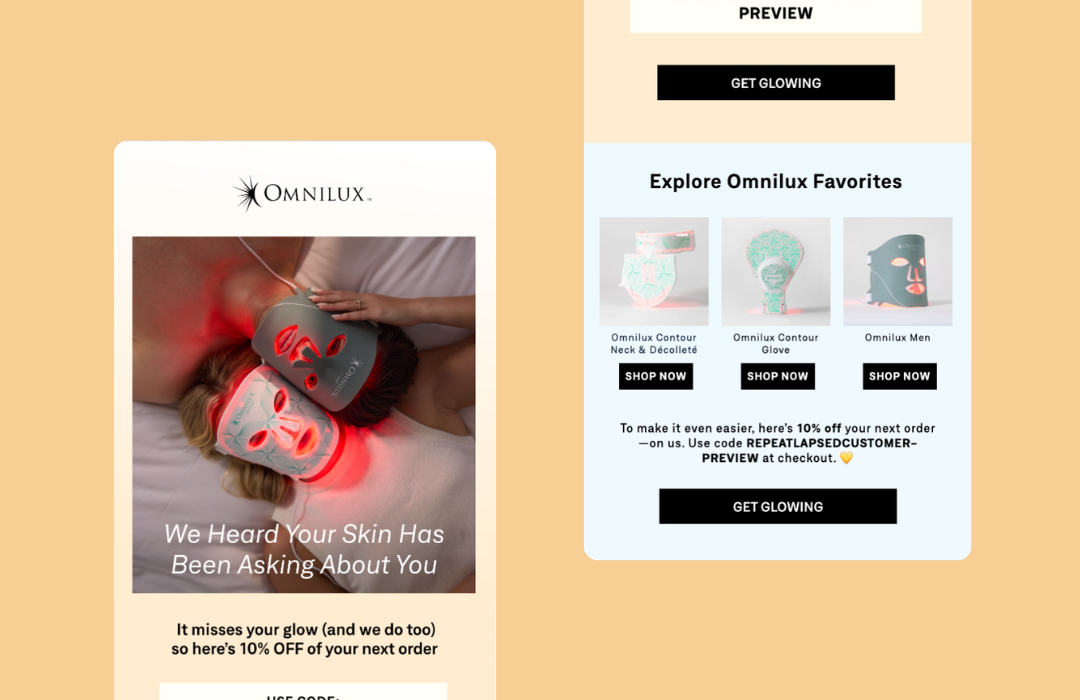Click the REPEATLAPSEDCUSTOMER-PREVIEW discount code text
The image size is (1080, 700).
pos(810,451)
